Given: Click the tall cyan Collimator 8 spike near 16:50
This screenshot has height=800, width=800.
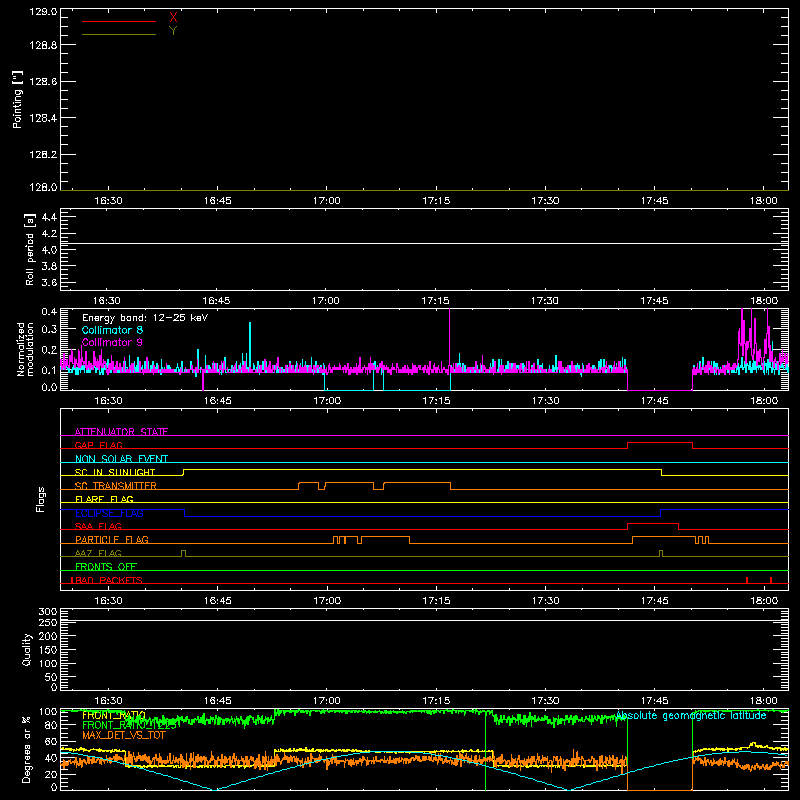Looking at the screenshot, I should point(250,342).
